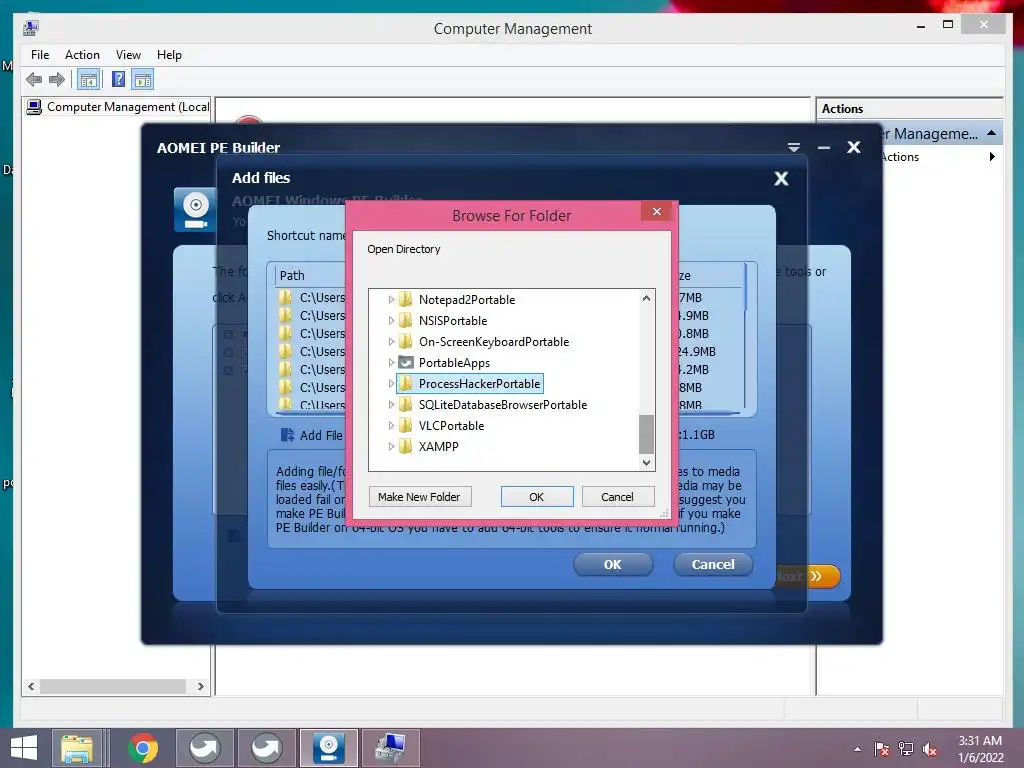
Task: Close the Browse For Folder dialog
Action: pos(657,212)
